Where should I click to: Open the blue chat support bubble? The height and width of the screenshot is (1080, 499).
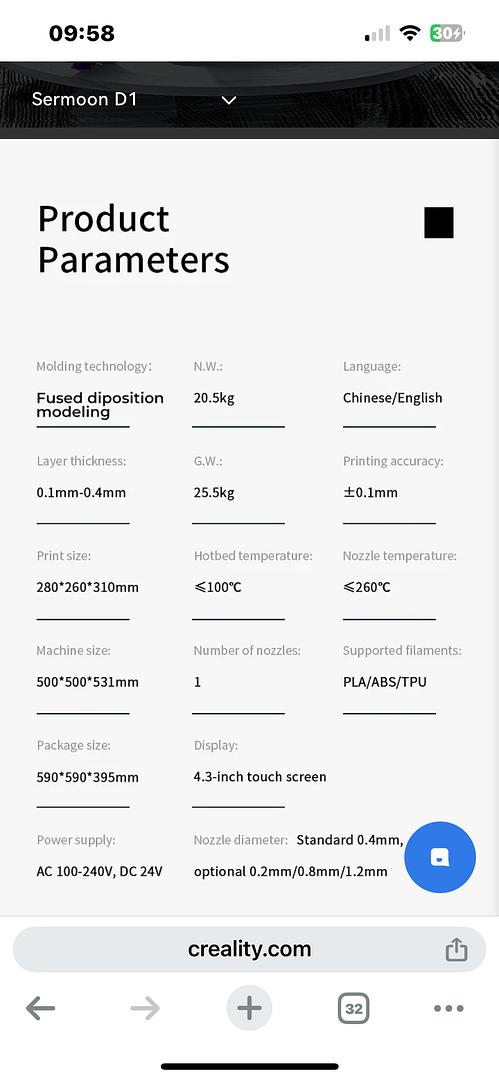pyautogui.click(x=440, y=858)
